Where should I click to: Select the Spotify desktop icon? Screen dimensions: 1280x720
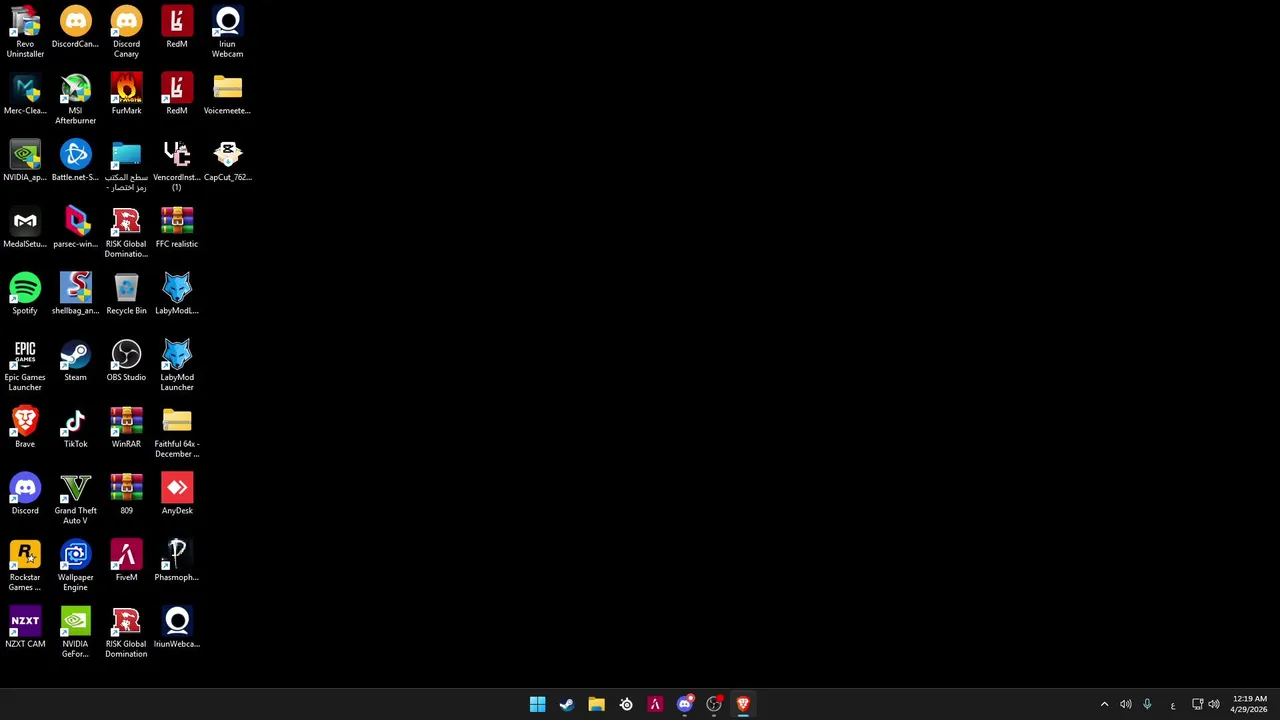(x=25, y=294)
